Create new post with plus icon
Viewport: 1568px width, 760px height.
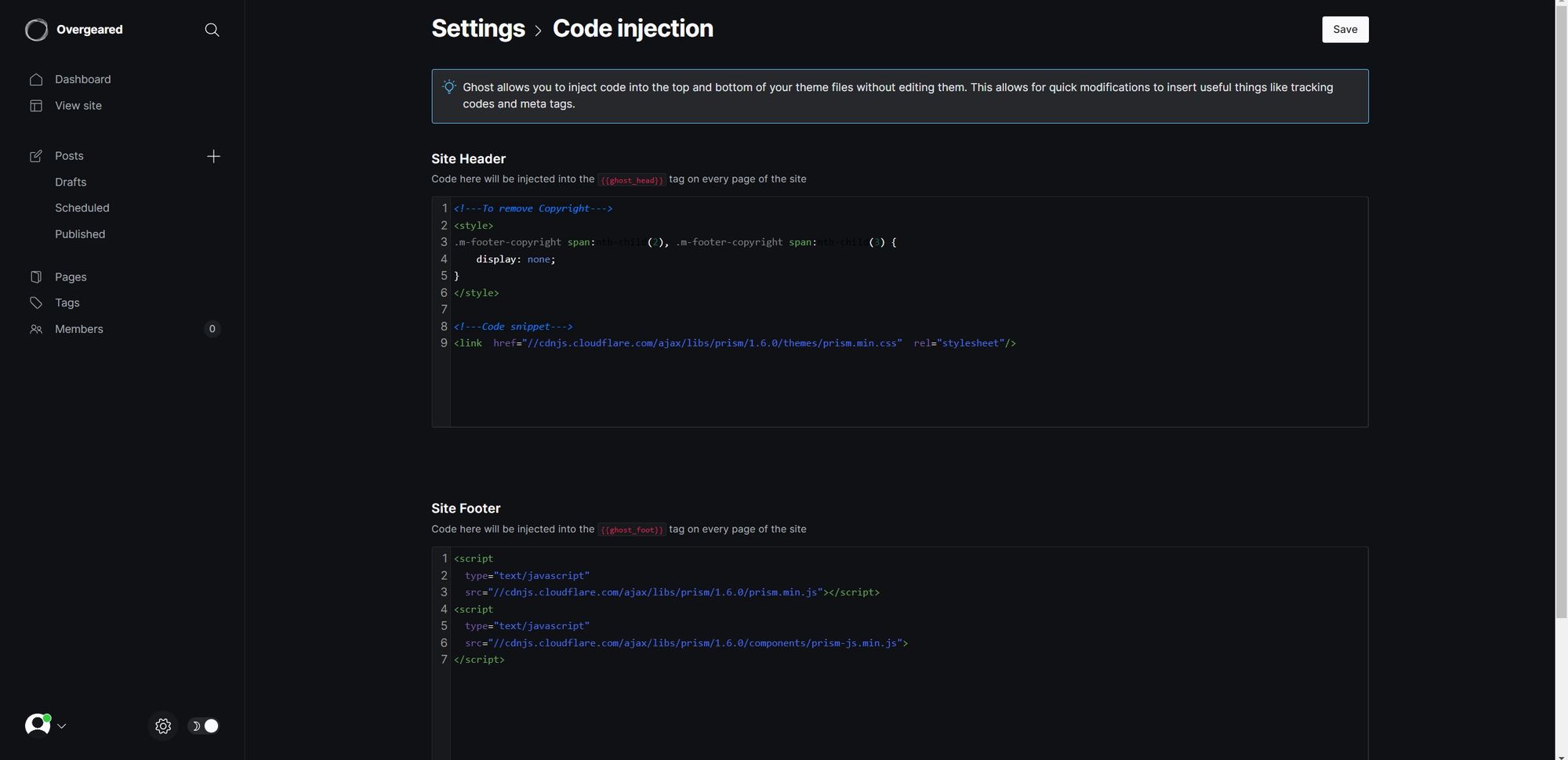213,157
